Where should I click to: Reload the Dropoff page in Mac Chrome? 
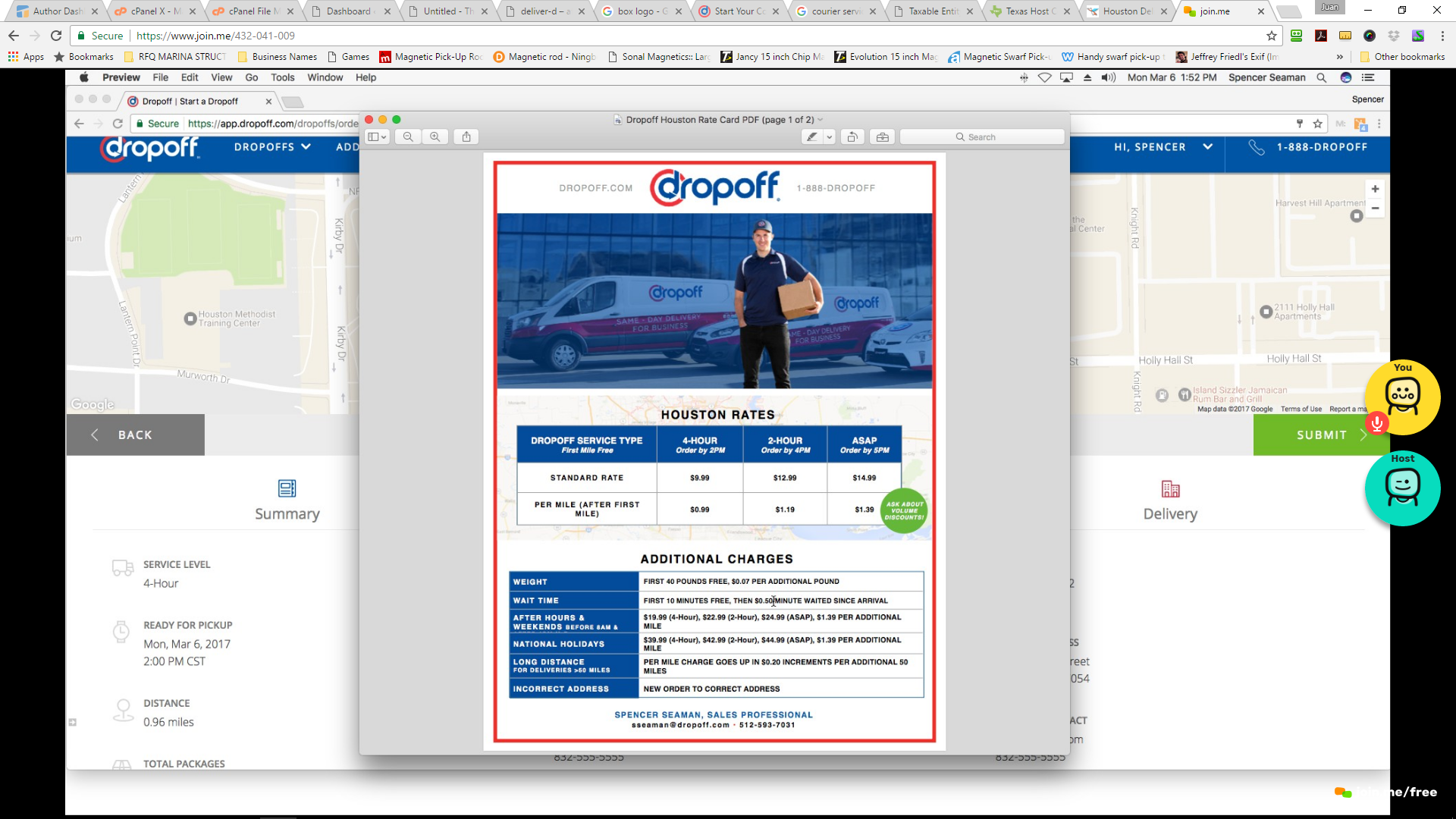point(118,124)
